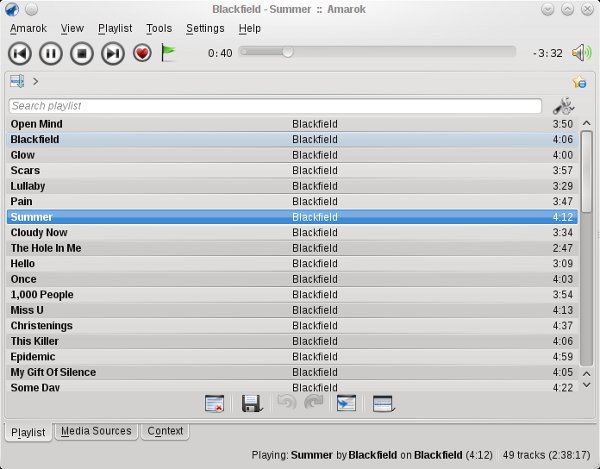Select the track This Killer

pyautogui.click(x=292, y=341)
